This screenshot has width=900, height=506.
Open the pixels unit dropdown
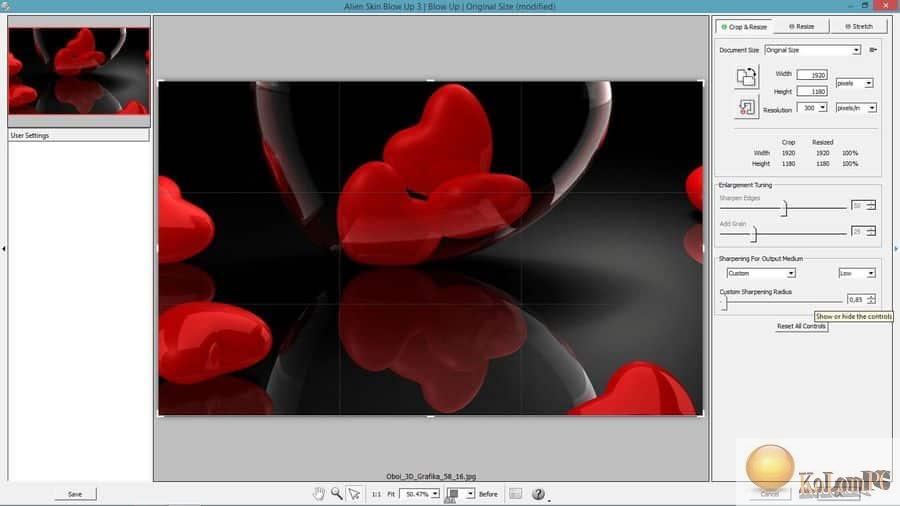854,83
